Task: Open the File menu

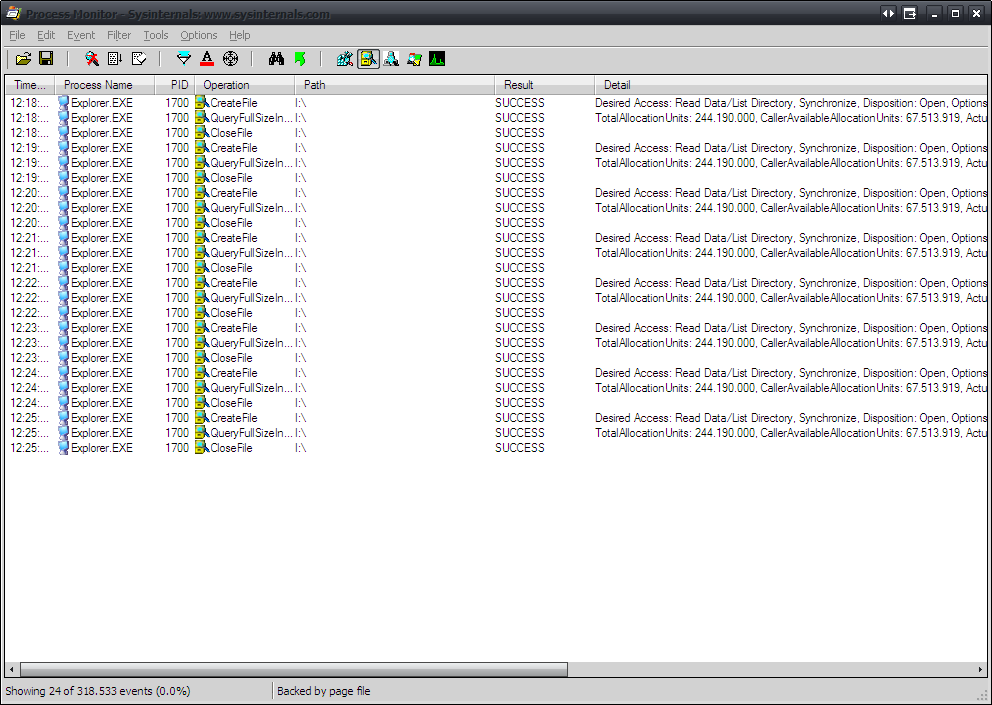Action: pyautogui.click(x=17, y=35)
